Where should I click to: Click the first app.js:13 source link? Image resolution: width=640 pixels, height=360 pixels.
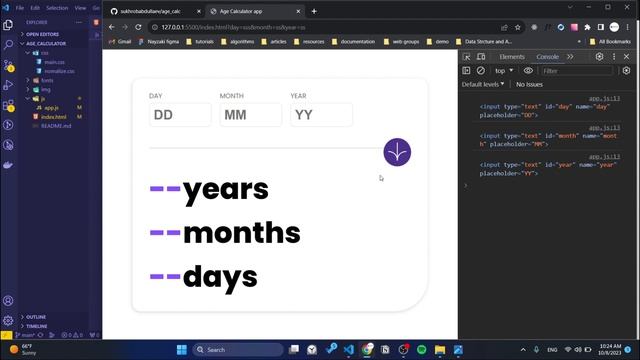click(x=604, y=99)
